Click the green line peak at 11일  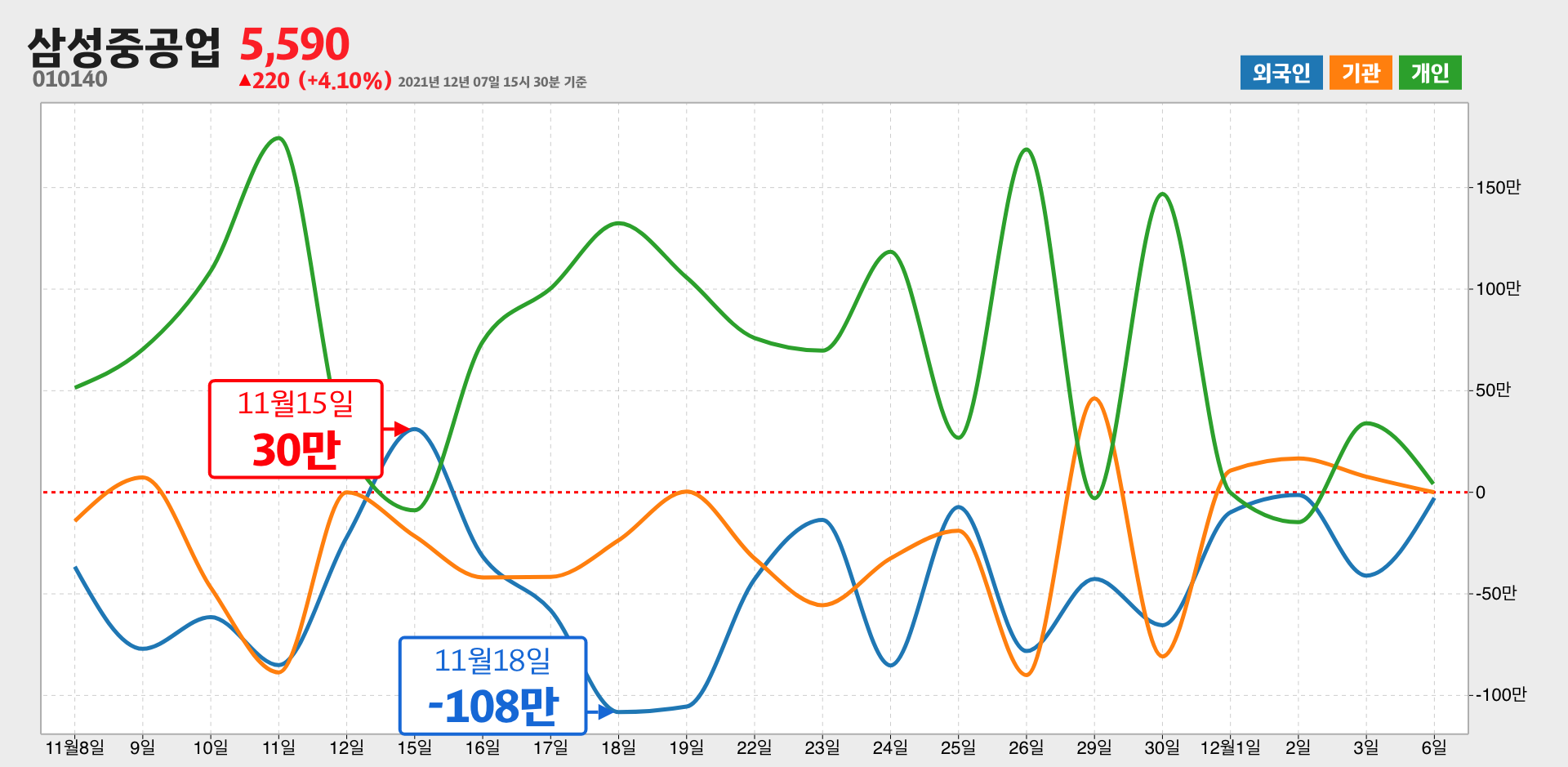click(x=278, y=138)
